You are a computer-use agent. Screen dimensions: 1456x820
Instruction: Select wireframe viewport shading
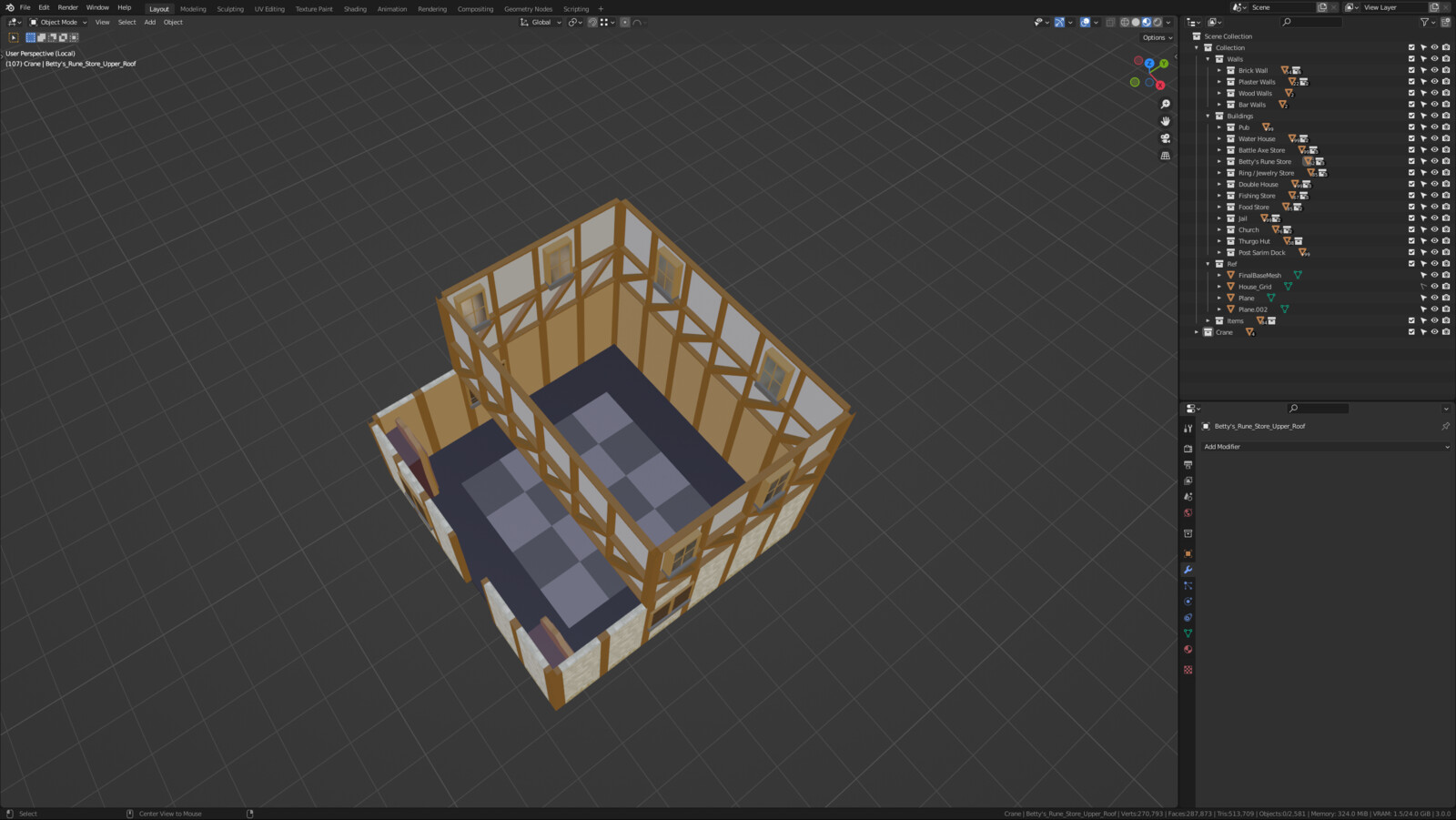[x=1125, y=22]
